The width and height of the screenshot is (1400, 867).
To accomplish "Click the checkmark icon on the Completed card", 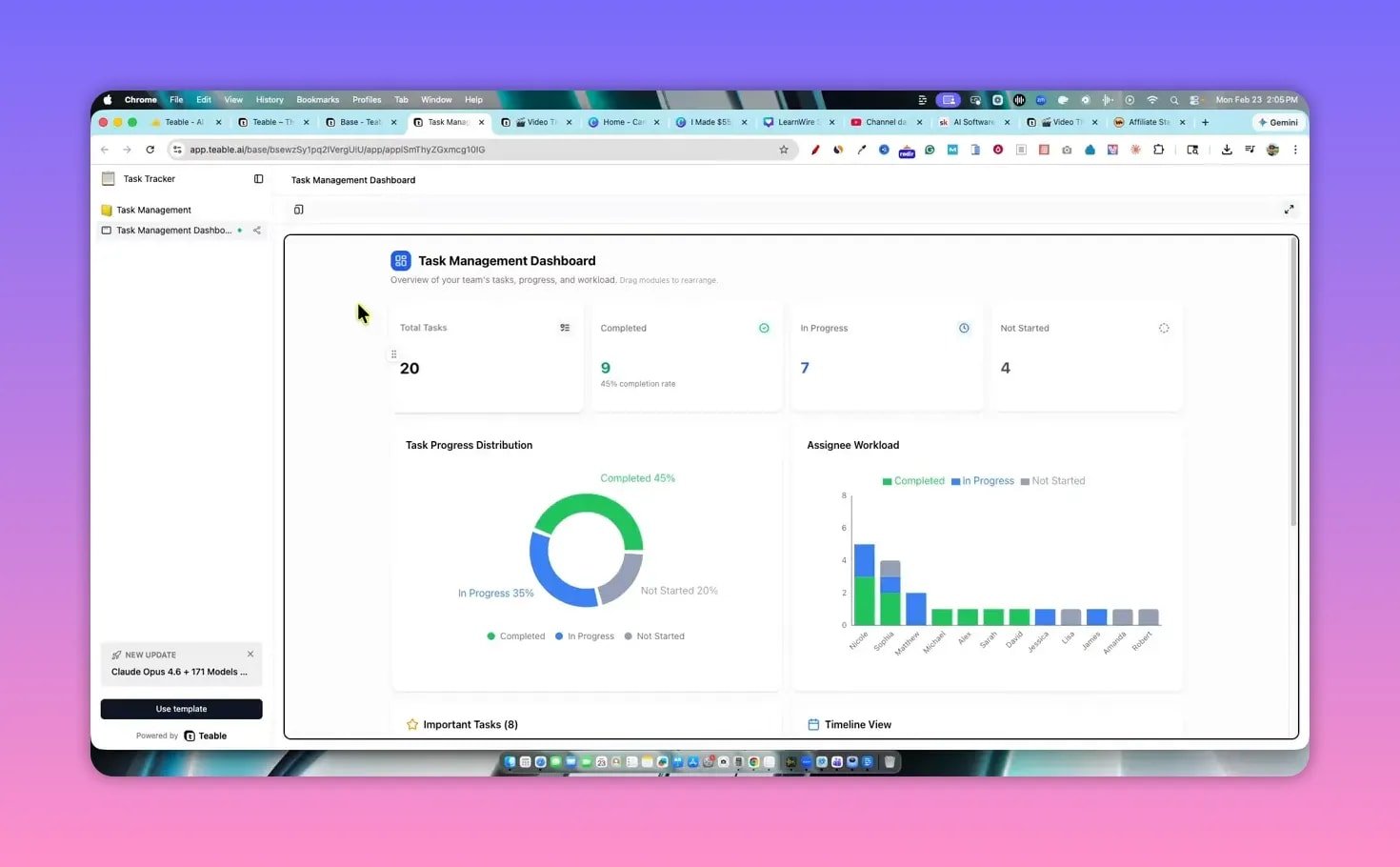I will (x=764, y=327).
